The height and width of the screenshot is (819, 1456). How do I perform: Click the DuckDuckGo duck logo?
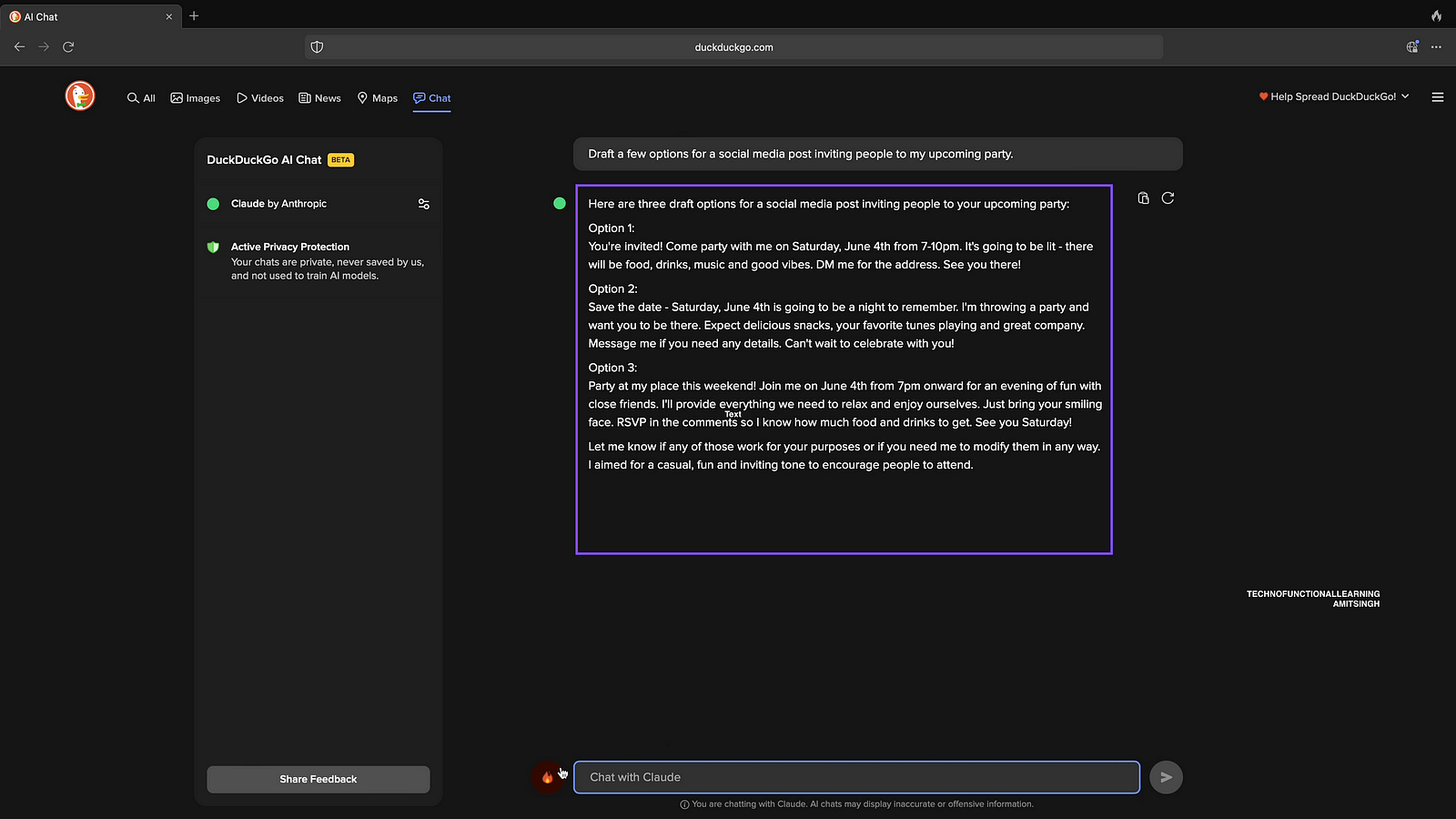click(x=80, y=96)
